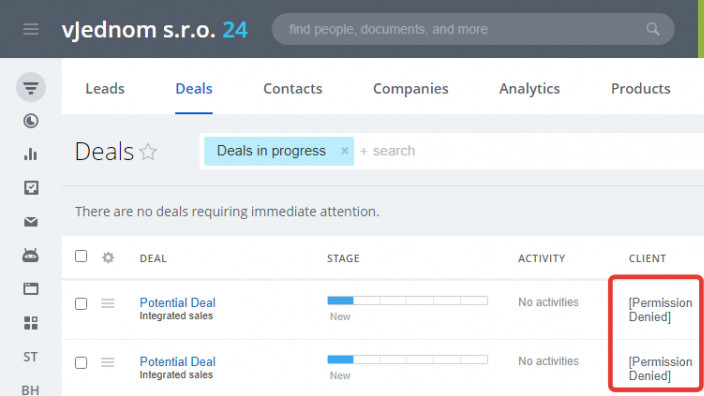Open the hamburger main menu

click(31, 29)
